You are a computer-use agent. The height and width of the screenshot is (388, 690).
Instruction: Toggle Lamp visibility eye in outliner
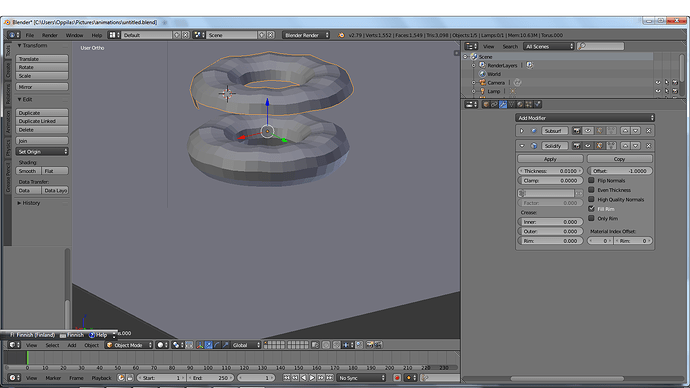tap(658, 91)
